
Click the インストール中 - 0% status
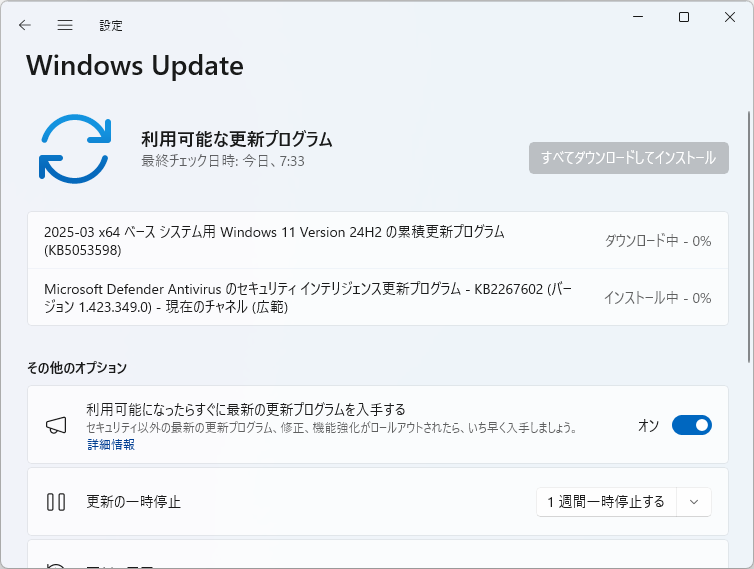pyautogui.click(x=657, y=298)
